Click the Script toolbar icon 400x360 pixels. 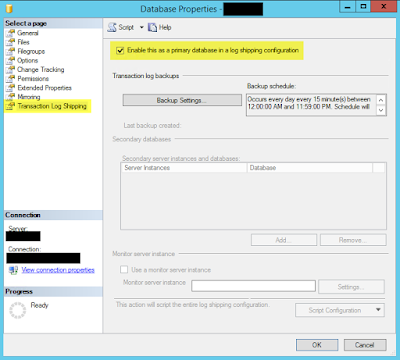[x=112, y=27]
